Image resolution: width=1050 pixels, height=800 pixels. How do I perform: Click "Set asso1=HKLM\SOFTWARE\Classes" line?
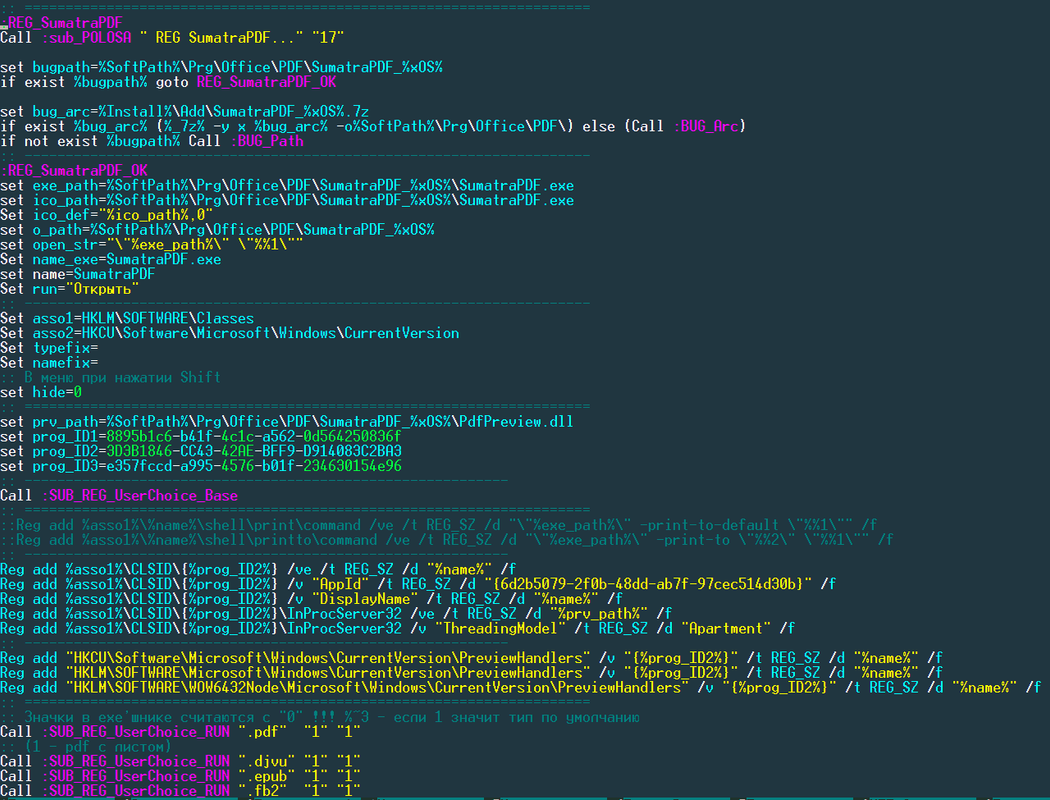[x=127, y=318]
